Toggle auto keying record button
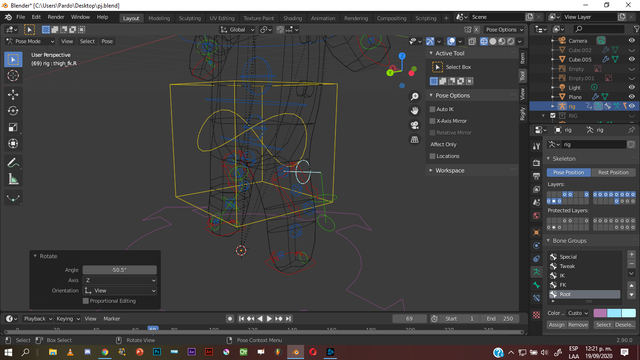 click(230, 319)
